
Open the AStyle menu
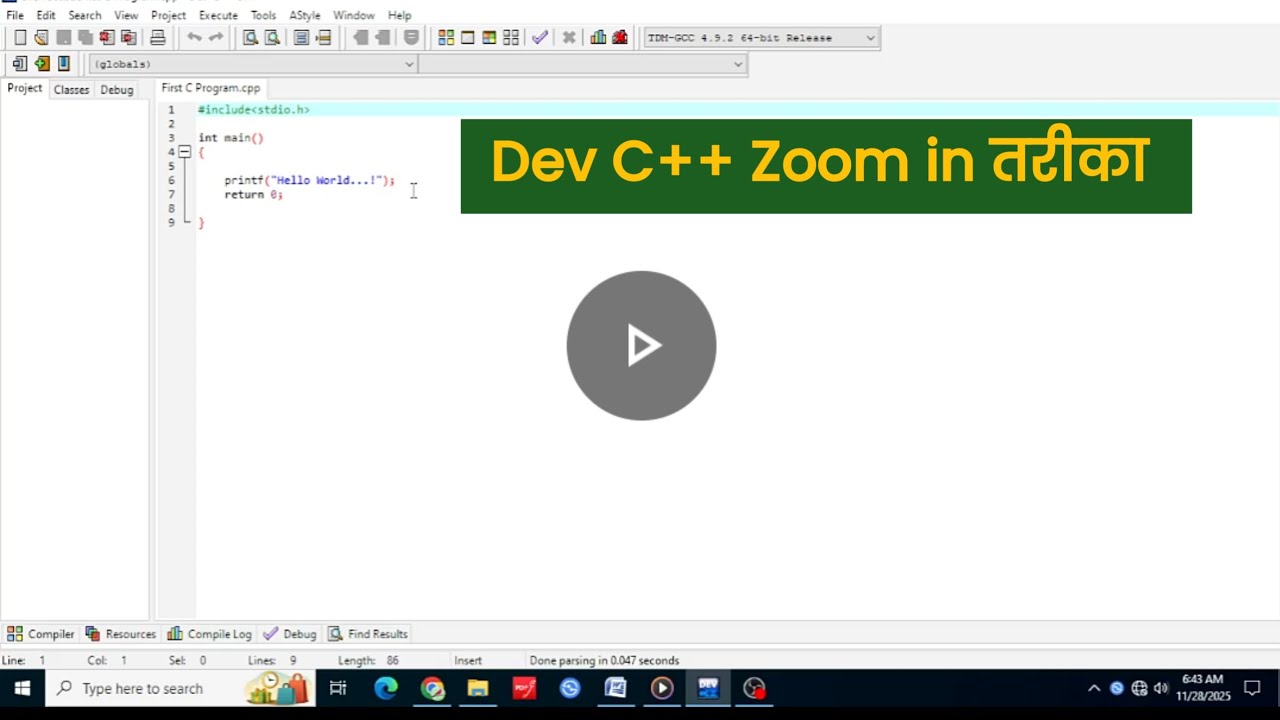pyautogui.click(x=305, y=15)
